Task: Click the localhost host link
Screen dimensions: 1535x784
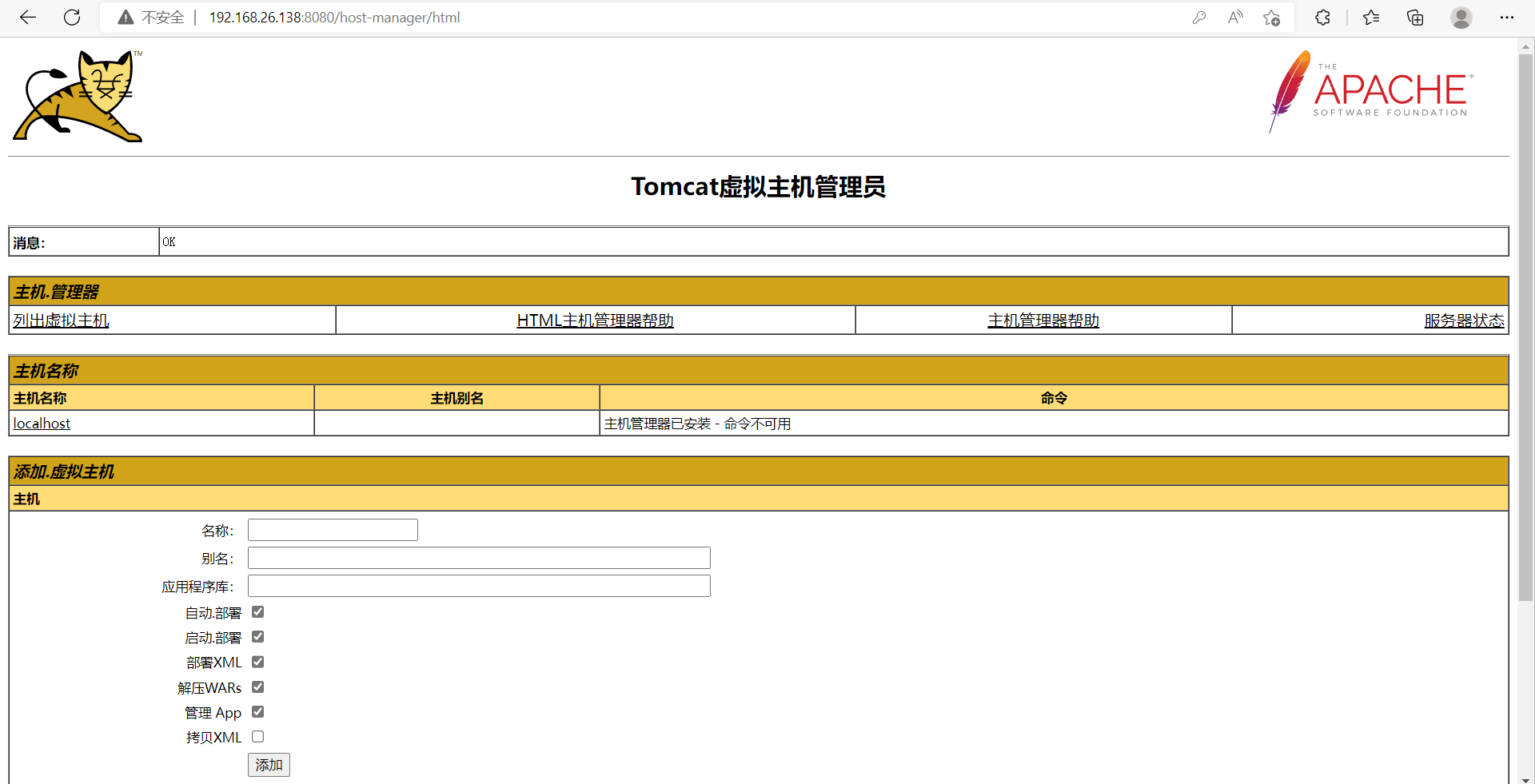Action: pyautogui.click(x=42, y=424)
